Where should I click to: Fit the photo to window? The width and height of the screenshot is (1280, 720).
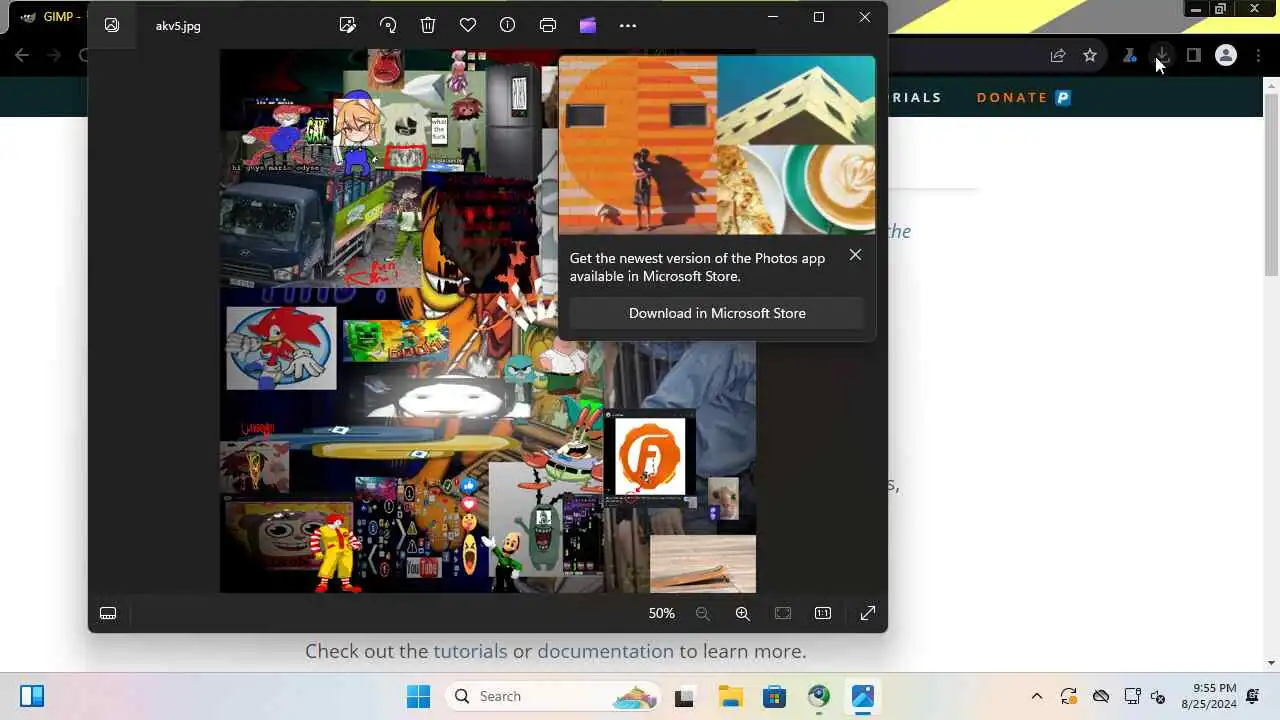coord(783,613)
